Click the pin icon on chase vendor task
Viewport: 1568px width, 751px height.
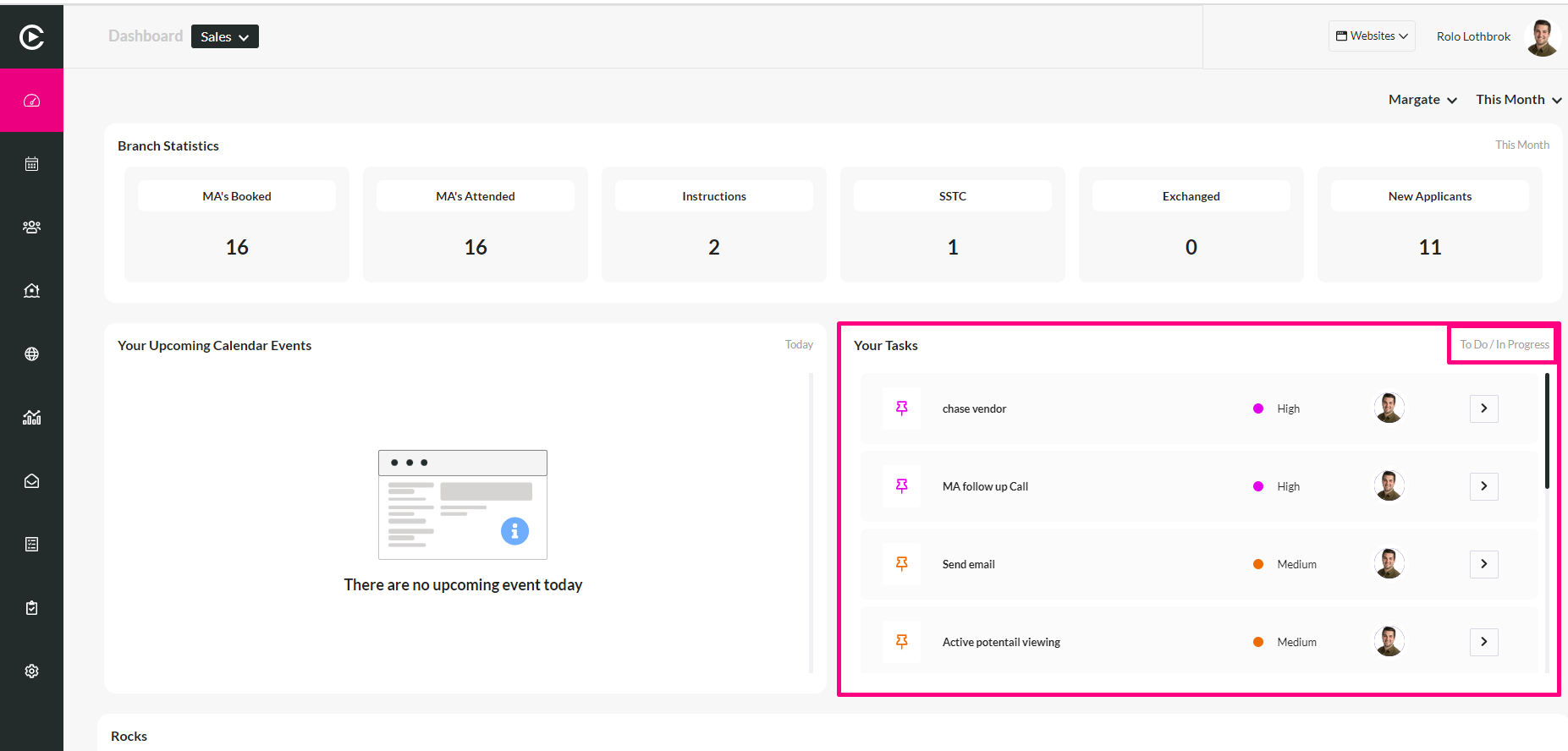pyautogui.click(x=902, y=408)
